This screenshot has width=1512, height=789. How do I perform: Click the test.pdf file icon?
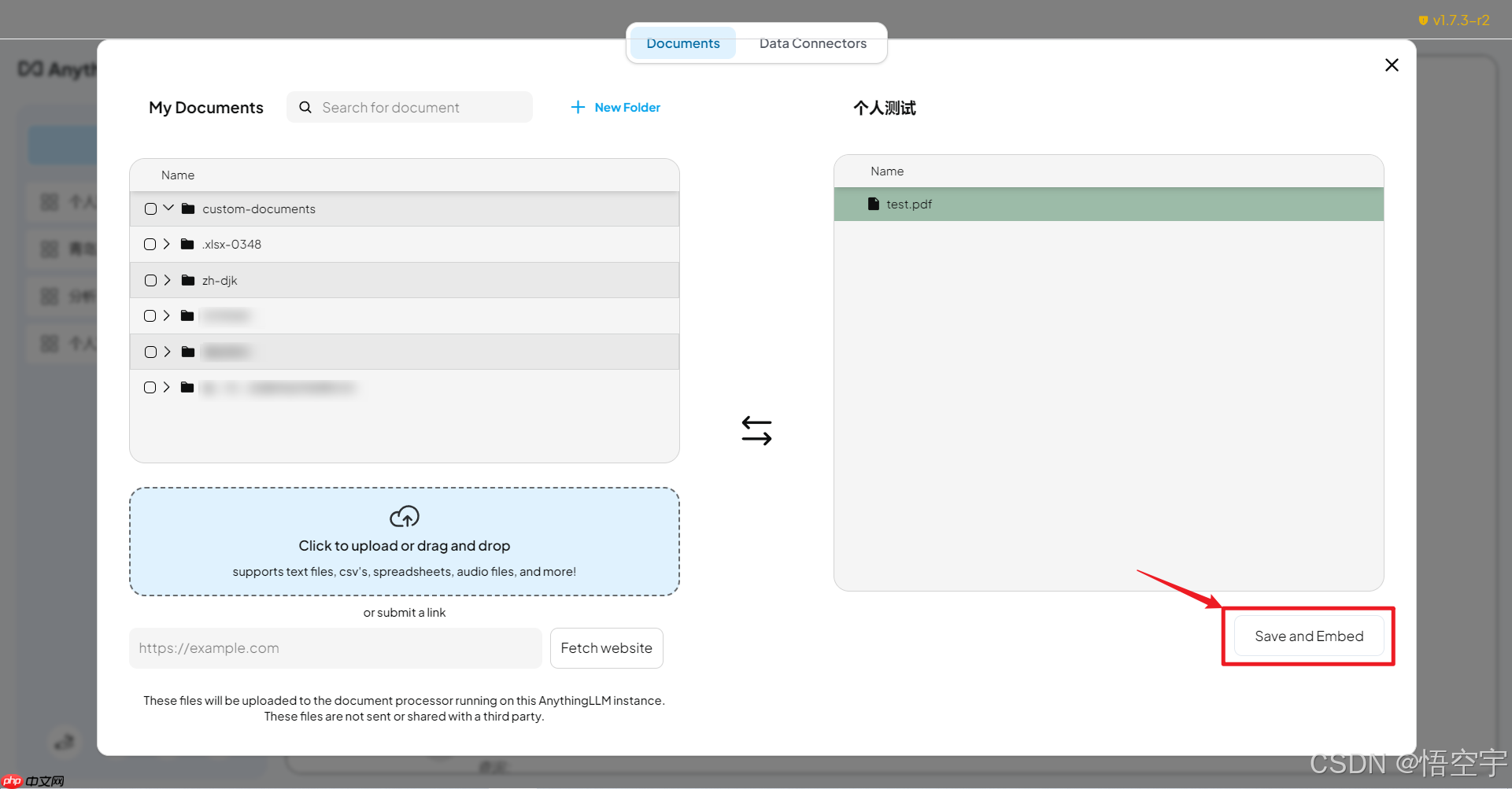tap(873, 204)
